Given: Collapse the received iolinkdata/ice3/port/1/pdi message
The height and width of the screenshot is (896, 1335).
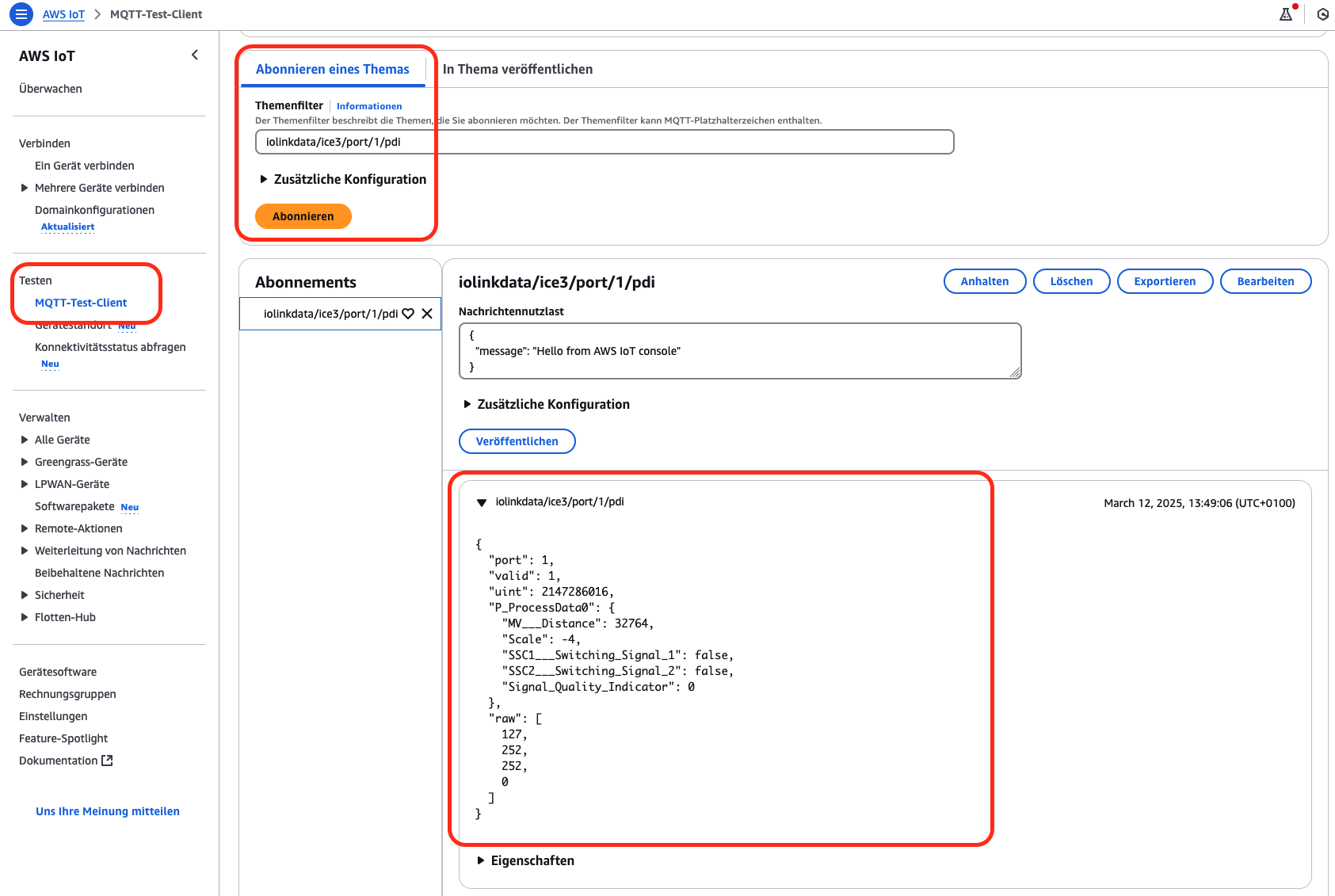Looking at the screenshot, I should [482, 502].
